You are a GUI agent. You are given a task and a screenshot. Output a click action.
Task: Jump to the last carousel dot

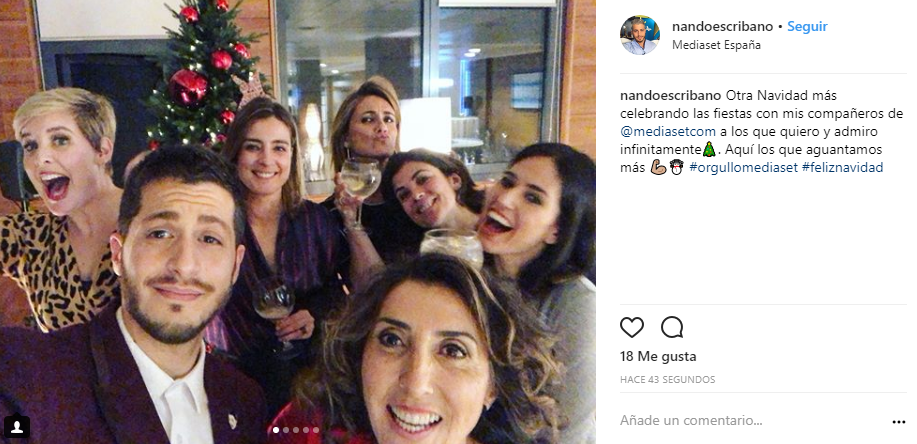[316, 430]
